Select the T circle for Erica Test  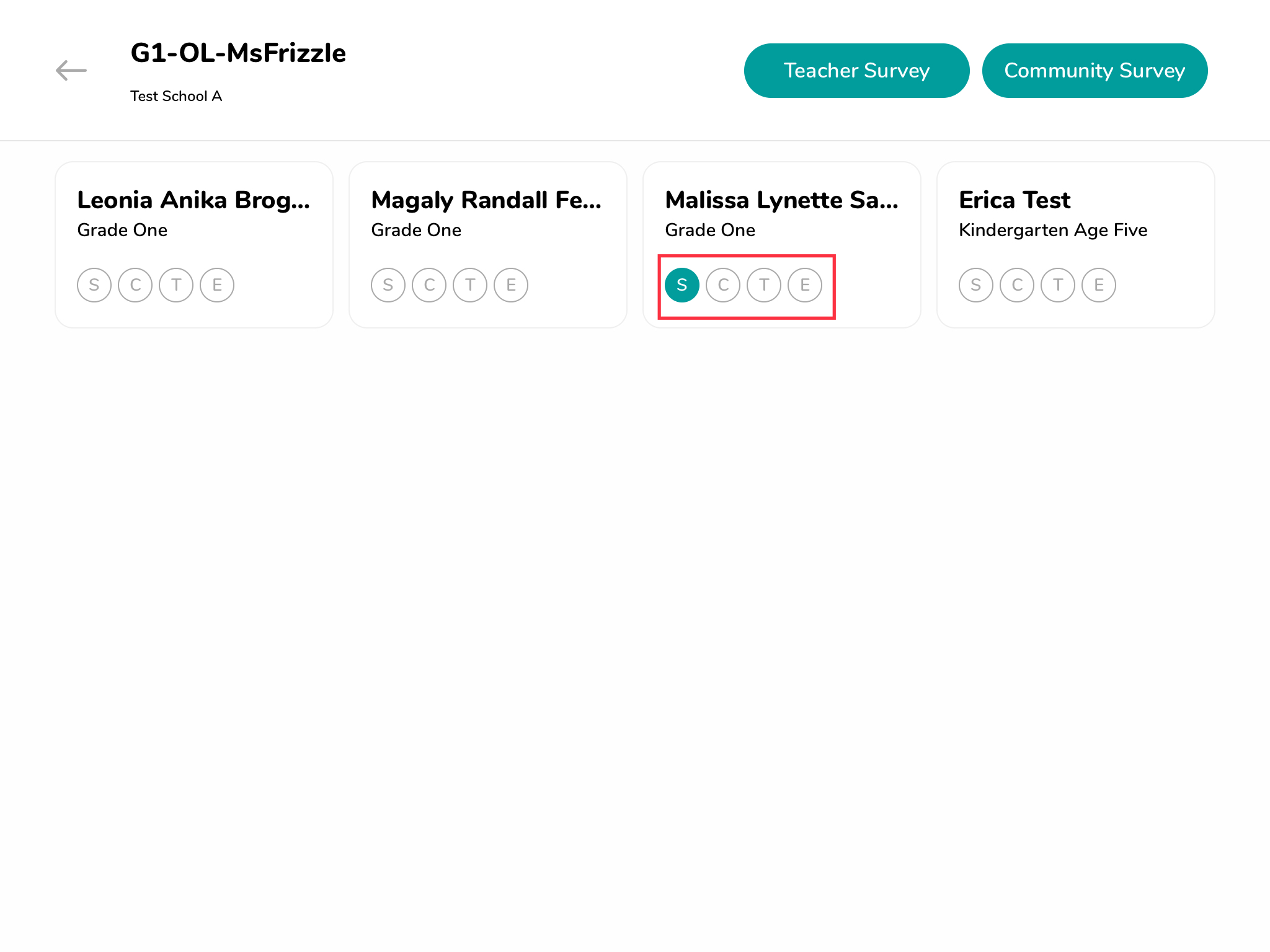1058,285
